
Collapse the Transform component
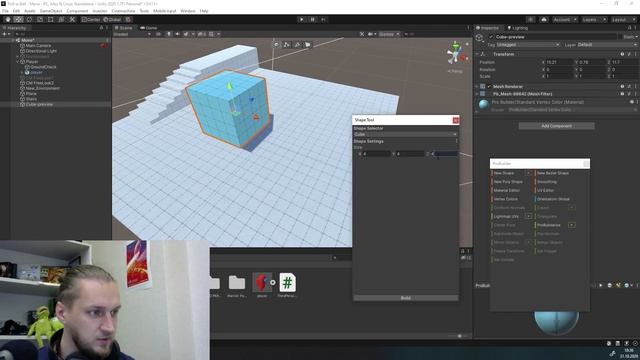(477, 54)
